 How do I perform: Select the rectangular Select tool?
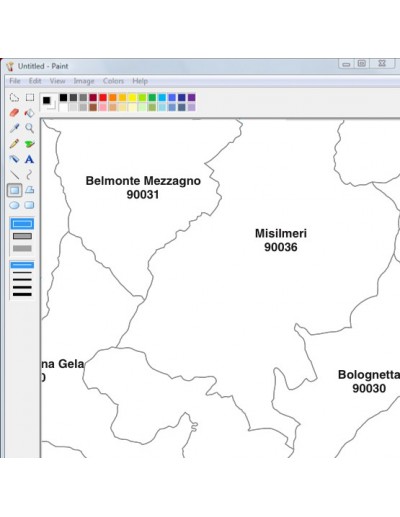click(x=30, y=97)
